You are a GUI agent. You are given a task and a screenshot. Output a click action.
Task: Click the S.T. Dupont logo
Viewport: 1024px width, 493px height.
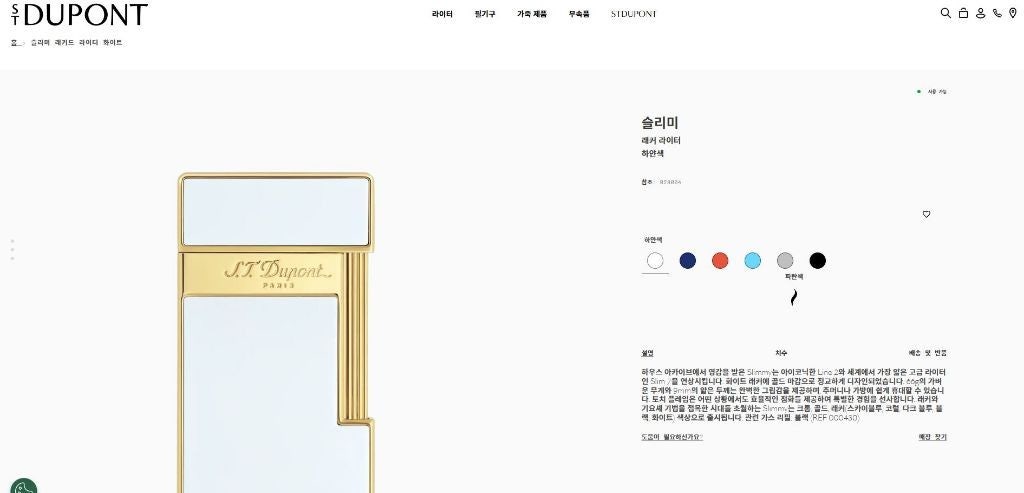(x=79, y=14)
